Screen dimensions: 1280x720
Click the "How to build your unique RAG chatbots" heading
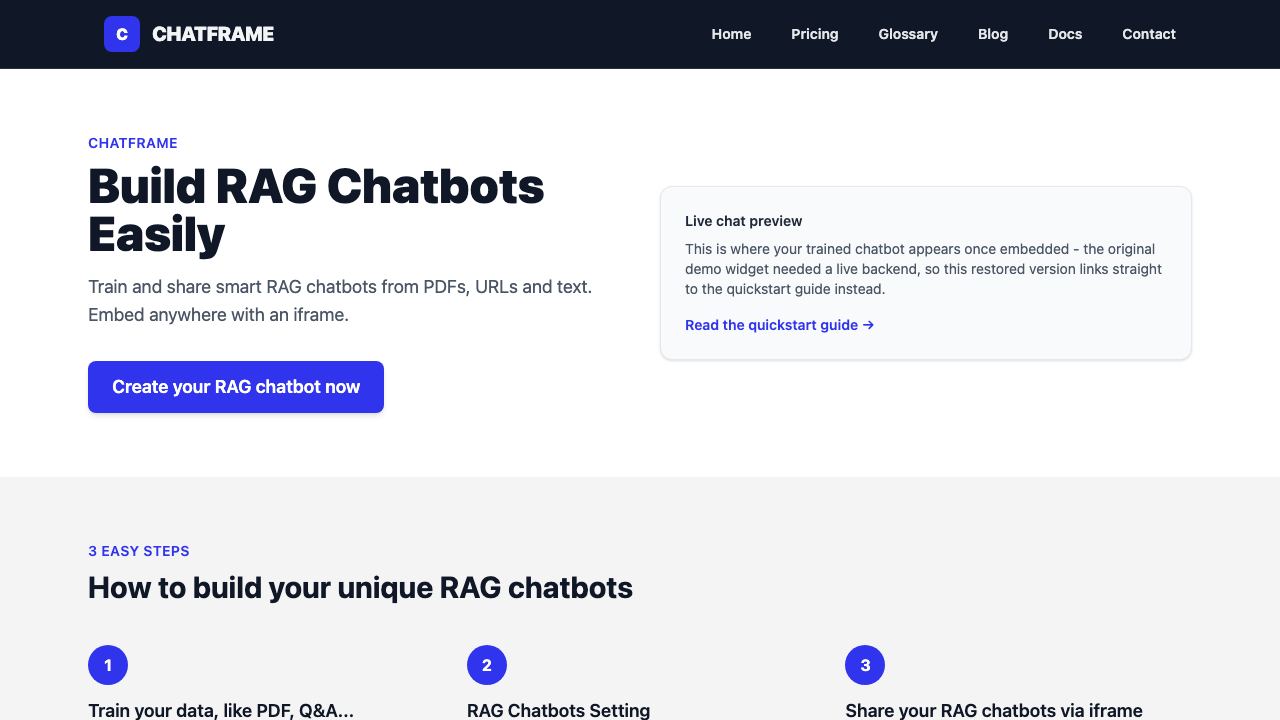pos(360,587)
